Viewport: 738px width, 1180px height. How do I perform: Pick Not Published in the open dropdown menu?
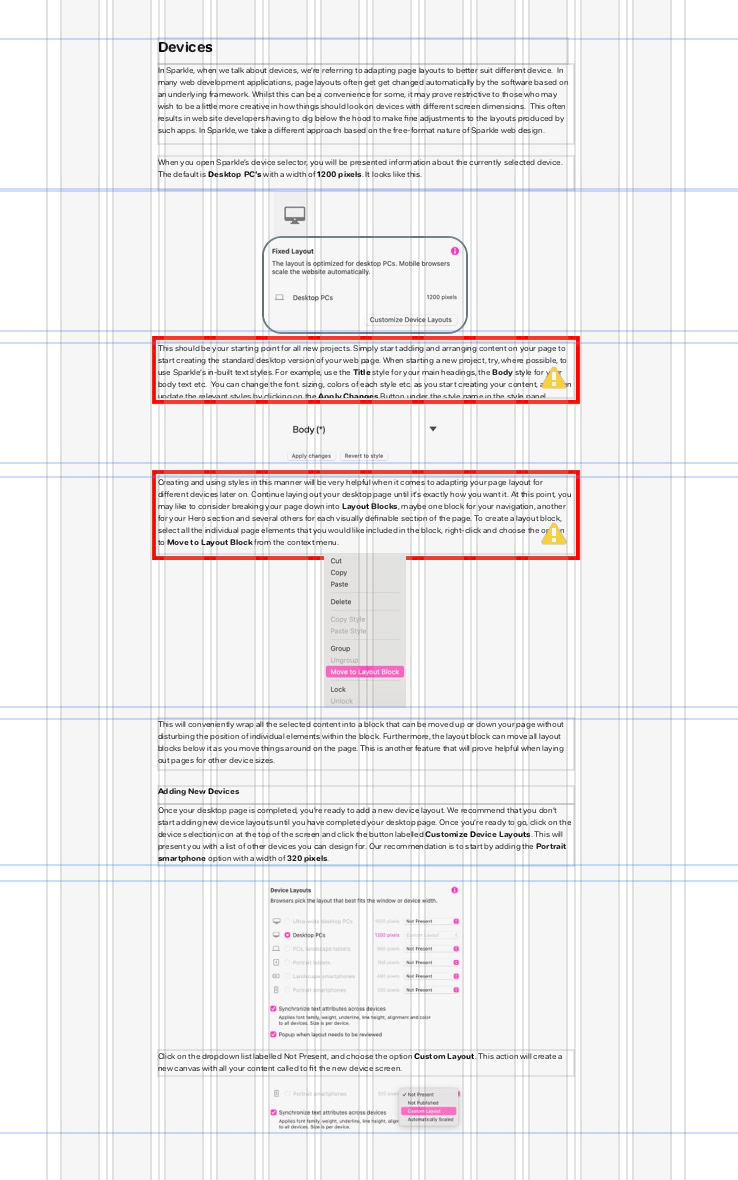[x=428, y=1102]
